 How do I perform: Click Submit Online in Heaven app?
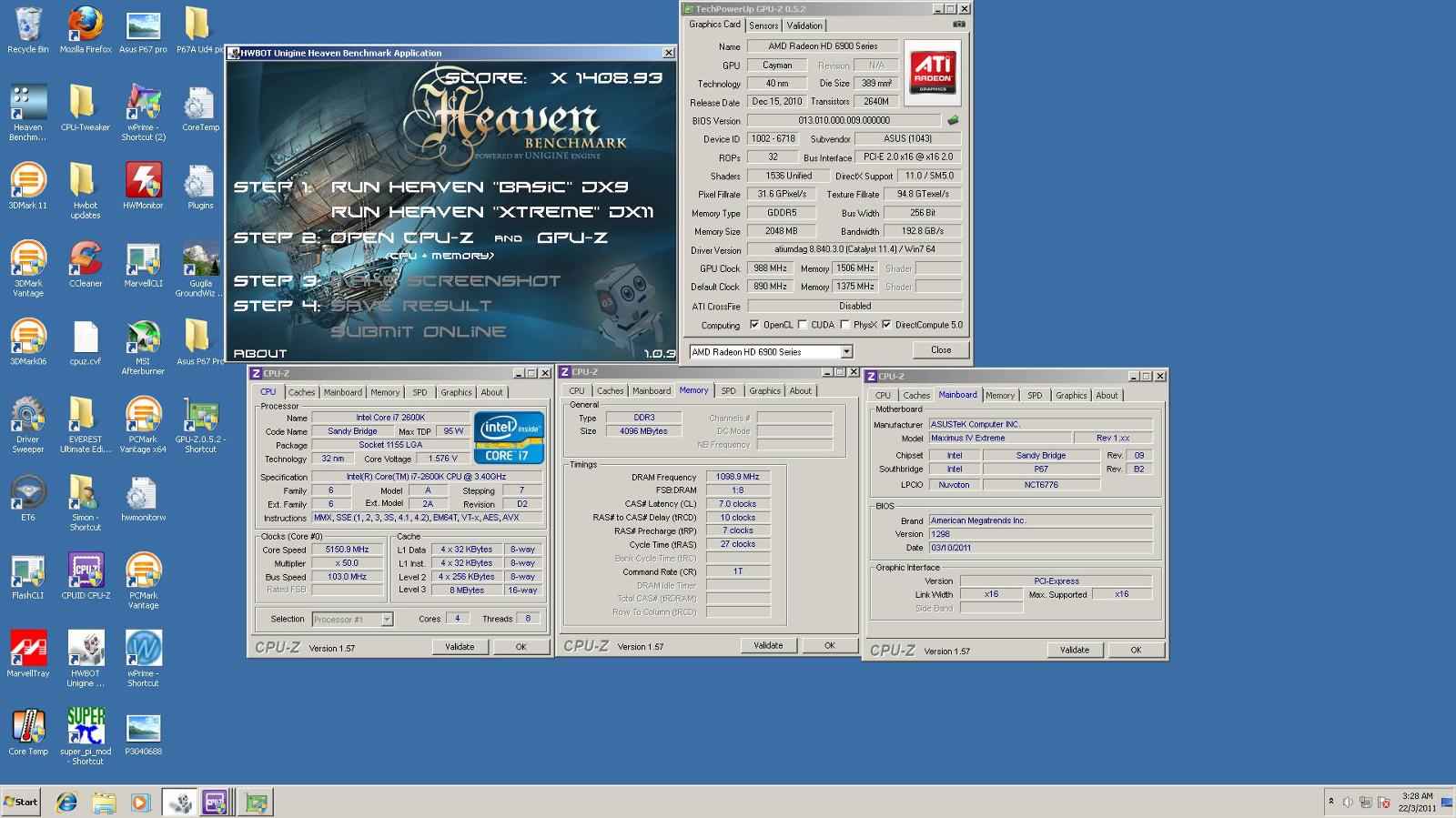pyautogui.click(x=418, y=331)
